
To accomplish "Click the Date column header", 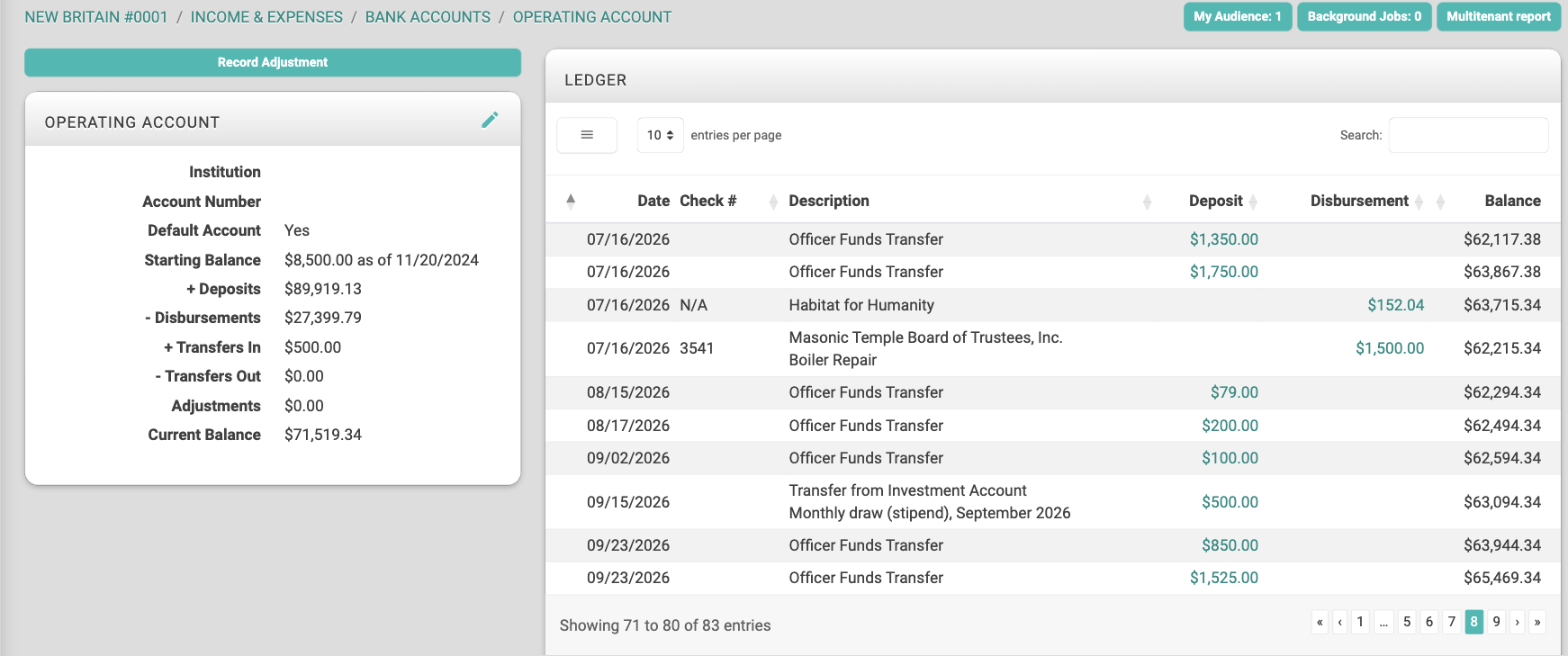I will point(653,201).
